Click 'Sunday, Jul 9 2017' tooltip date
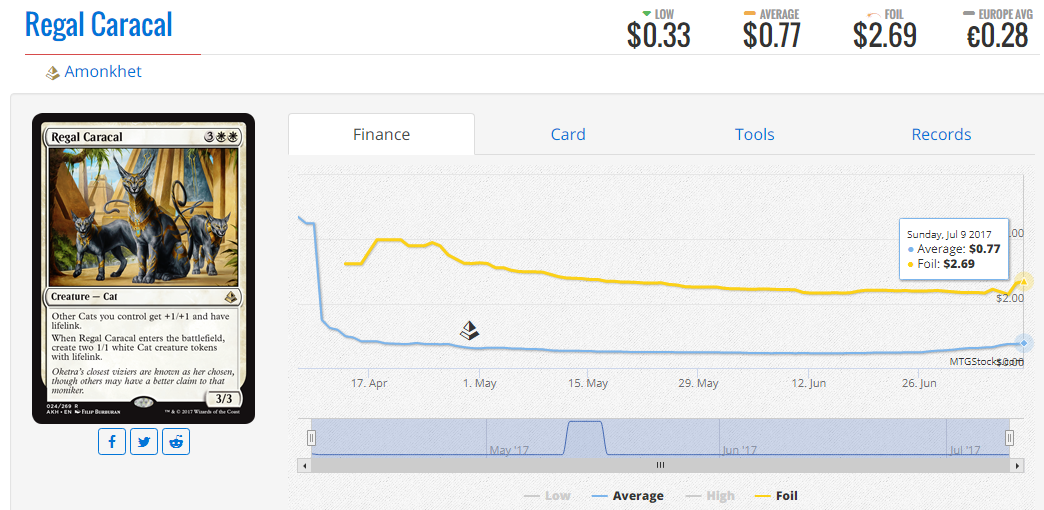 tap(949, 234)
